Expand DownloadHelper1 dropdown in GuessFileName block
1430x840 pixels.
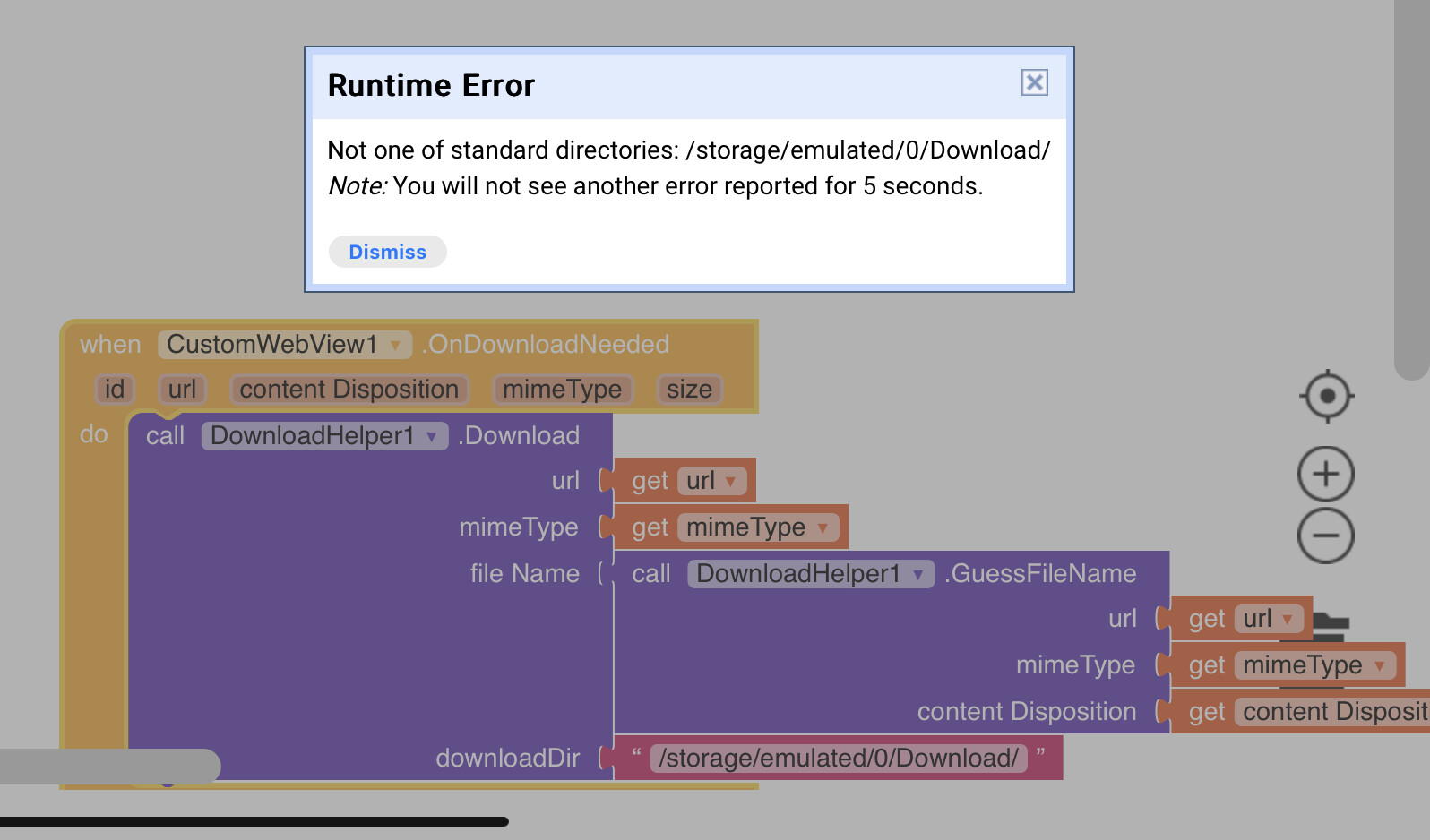(x=917, y=574)
